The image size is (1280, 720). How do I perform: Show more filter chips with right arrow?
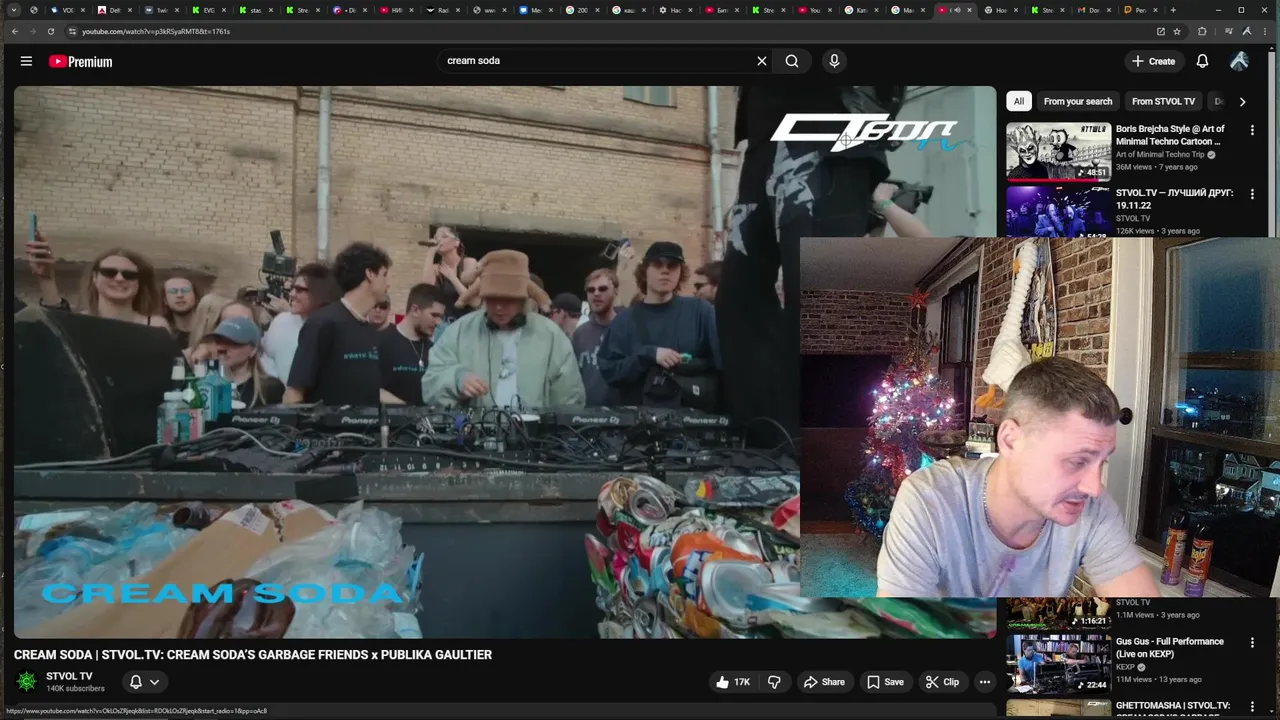pos(1242,101)
